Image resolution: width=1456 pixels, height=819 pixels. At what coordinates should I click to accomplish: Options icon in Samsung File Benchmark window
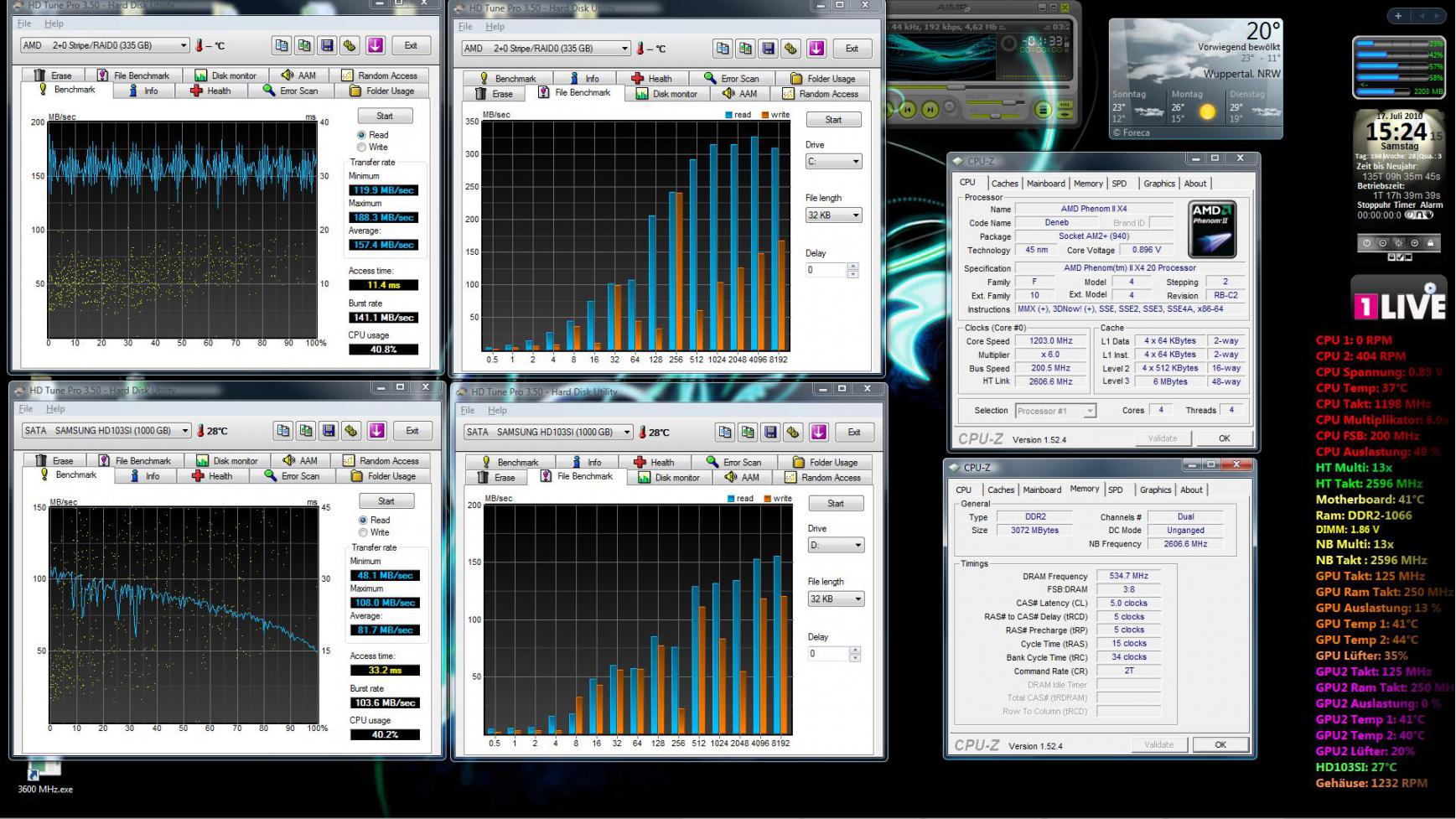point(793,433)
